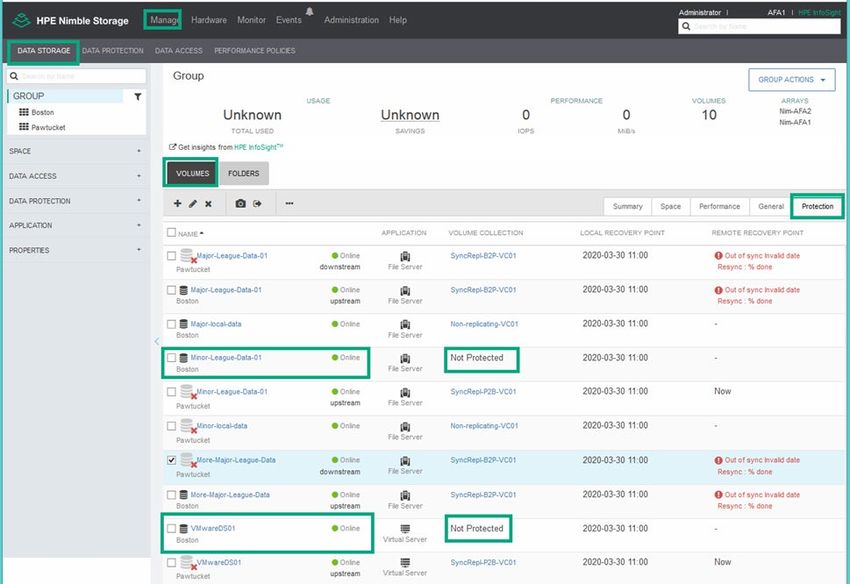The height and width of the screenshot is (584, 850).
Task: Click the File Server icon in Minor-League-Data-01 Boston row
Action: pyautogui.click(x=405, y=358)
